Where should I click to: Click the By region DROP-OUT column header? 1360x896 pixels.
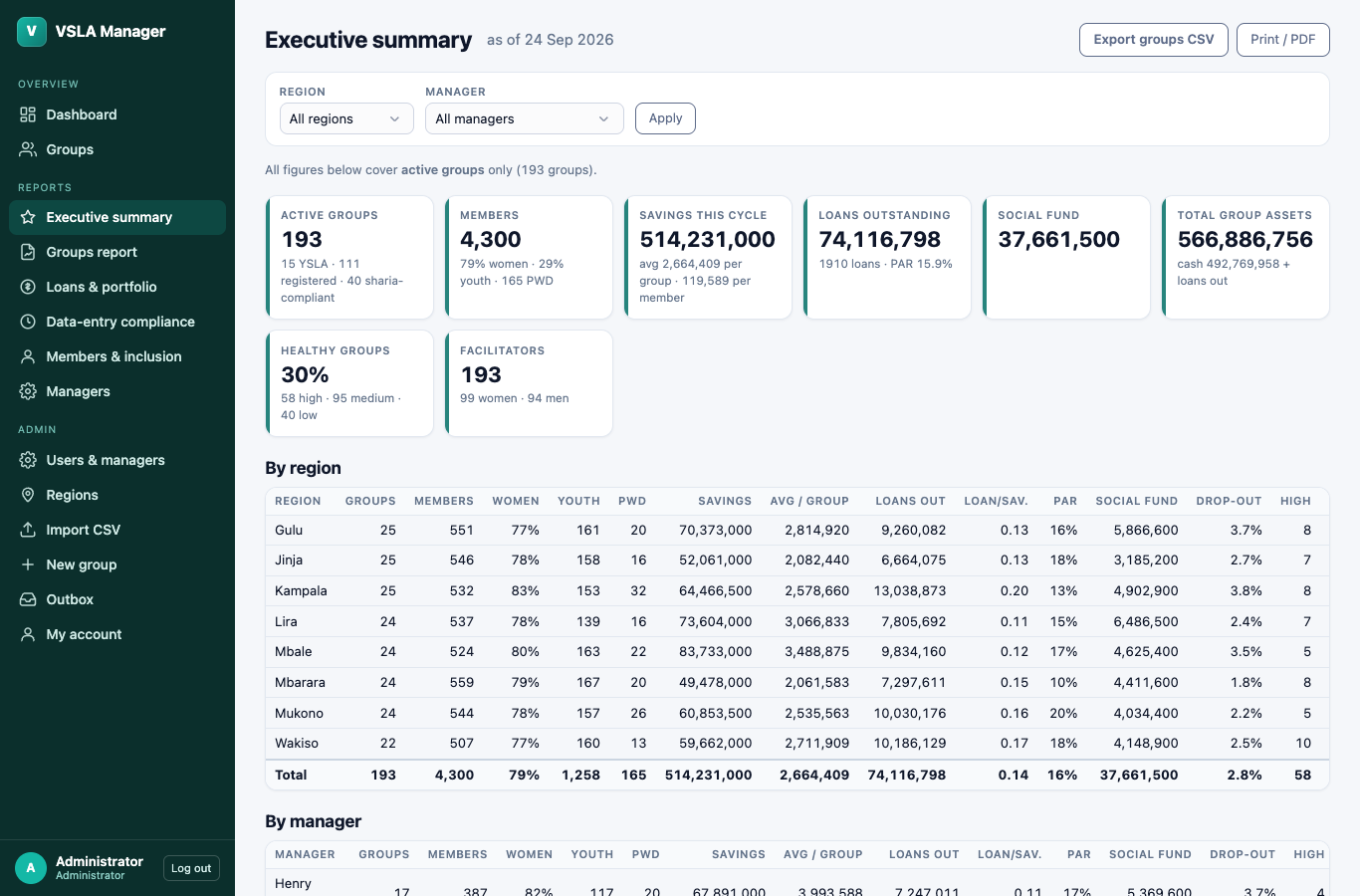(1229, 501)
